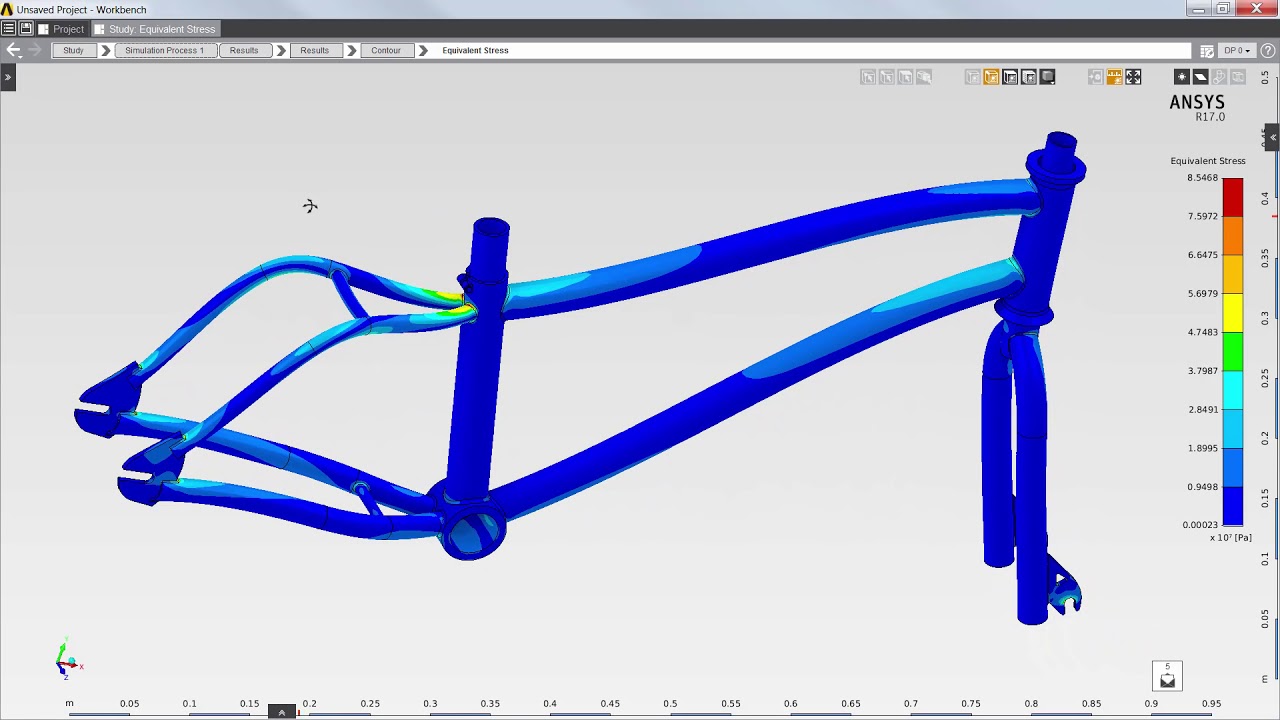The image size is (1280, 720).
Task: Click the 0.5 mark on bottom ruler
Action: [x=670, y=704]
